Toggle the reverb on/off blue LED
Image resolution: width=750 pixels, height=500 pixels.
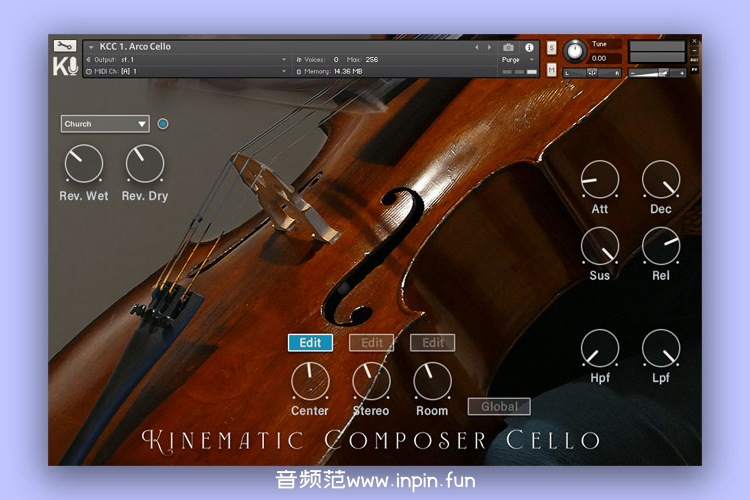point(163,124)
